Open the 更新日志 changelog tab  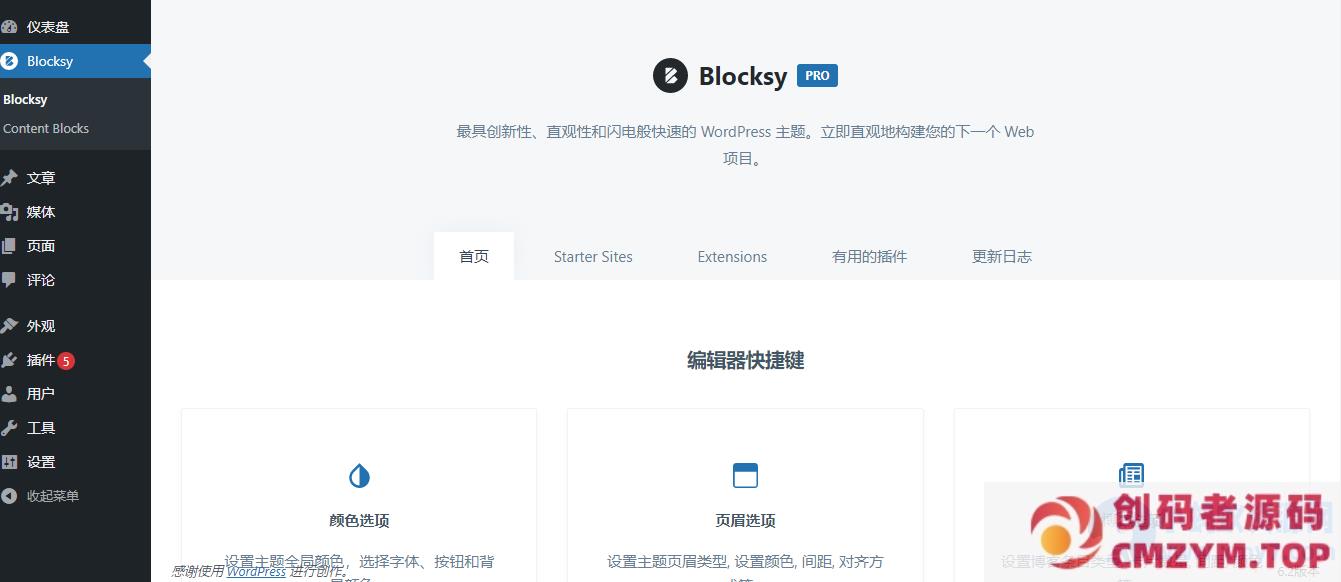click(1001, 257)
